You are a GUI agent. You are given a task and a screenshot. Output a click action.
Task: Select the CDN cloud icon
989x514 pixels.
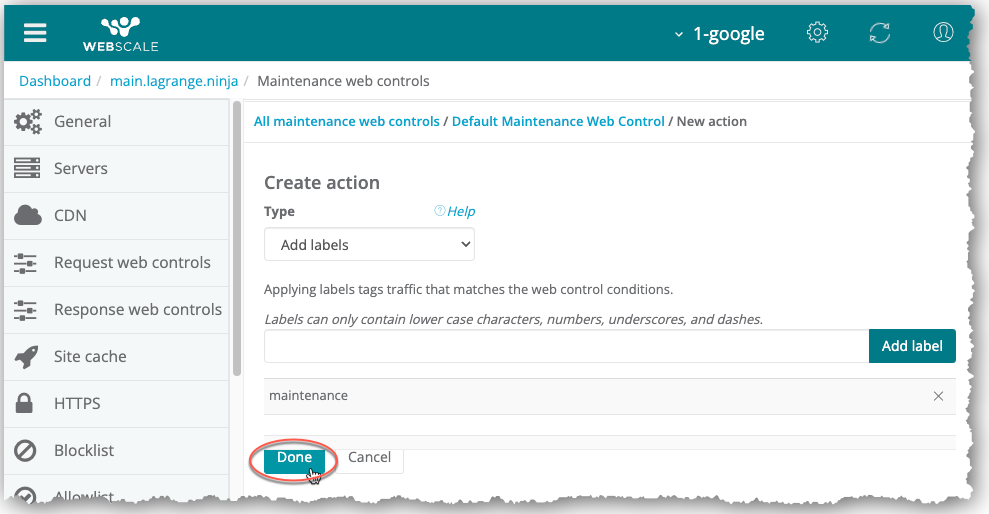[27, 216]
